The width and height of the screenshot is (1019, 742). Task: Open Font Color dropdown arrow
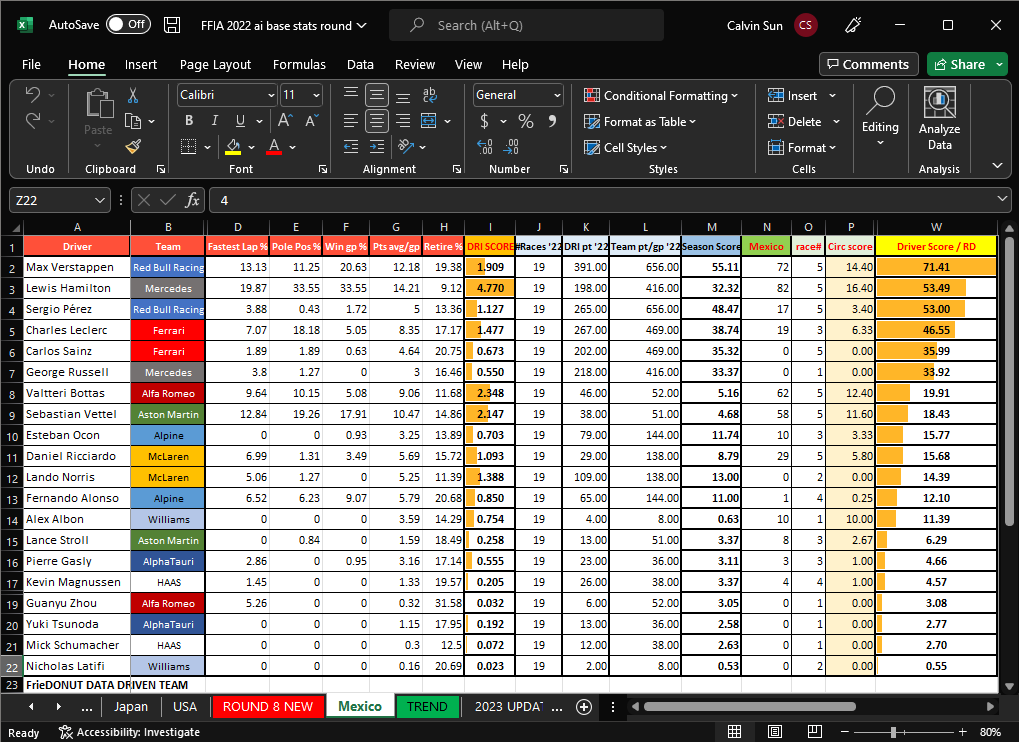pos(292,147)
